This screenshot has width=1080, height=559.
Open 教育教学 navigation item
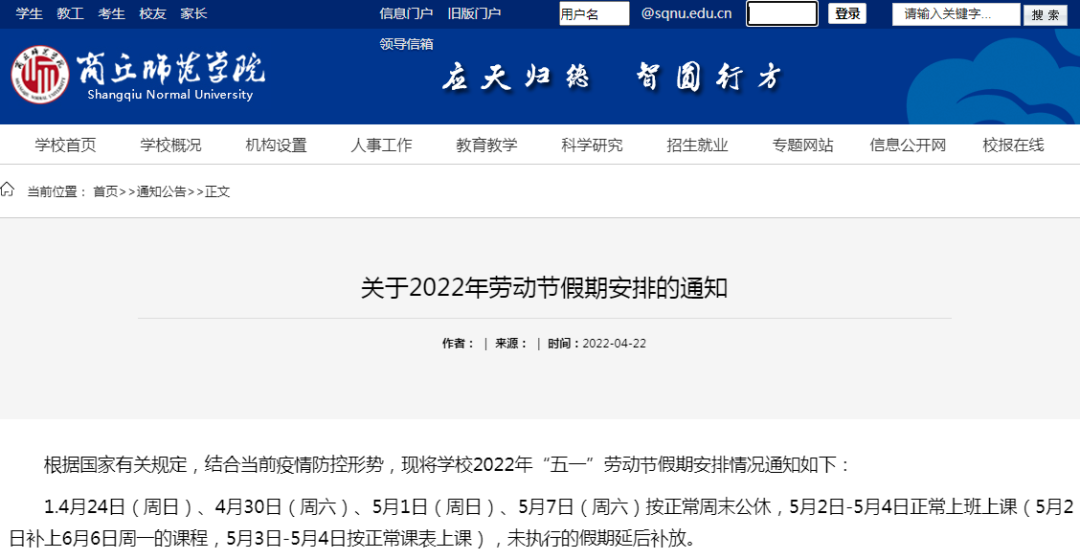click(487, 145)
